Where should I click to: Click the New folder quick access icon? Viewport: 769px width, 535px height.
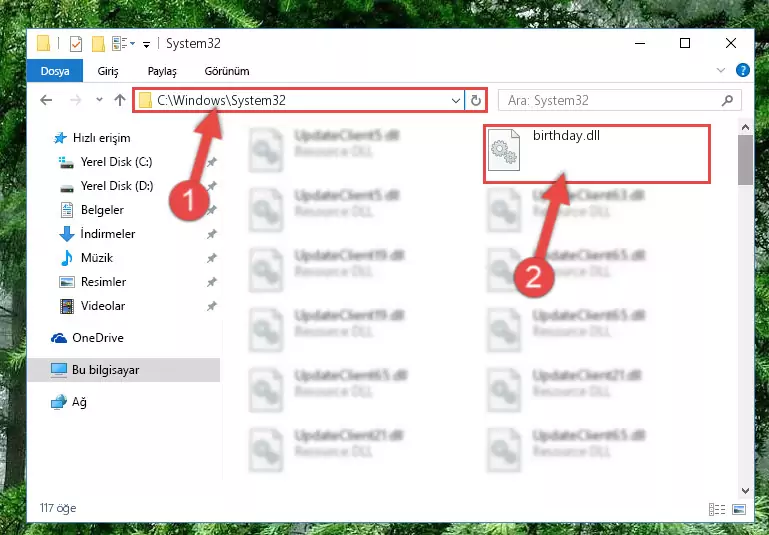tap(98, 44)
